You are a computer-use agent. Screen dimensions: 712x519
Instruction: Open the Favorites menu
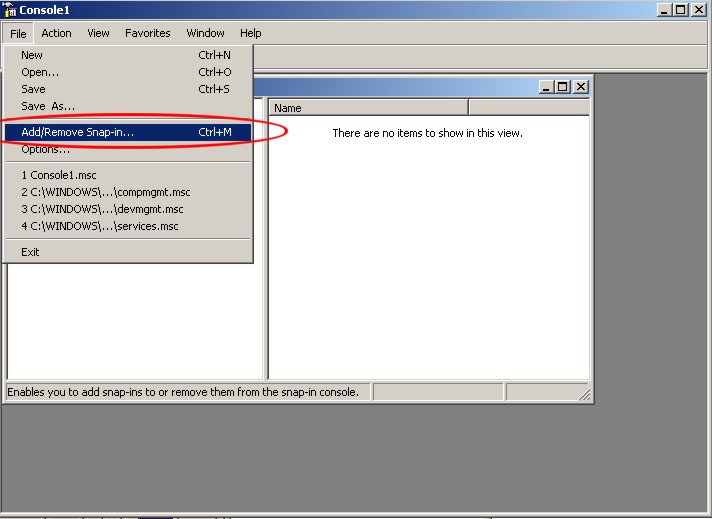(x=147, y=33)
